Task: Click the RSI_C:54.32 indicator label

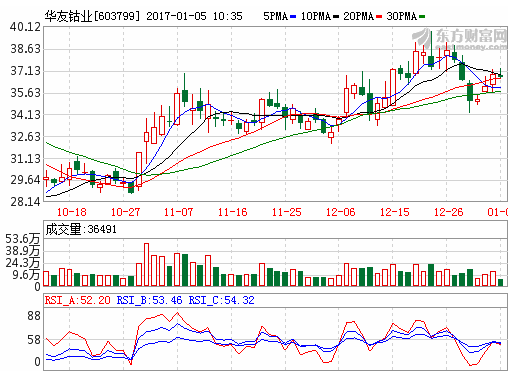Action: click(222, 300)
